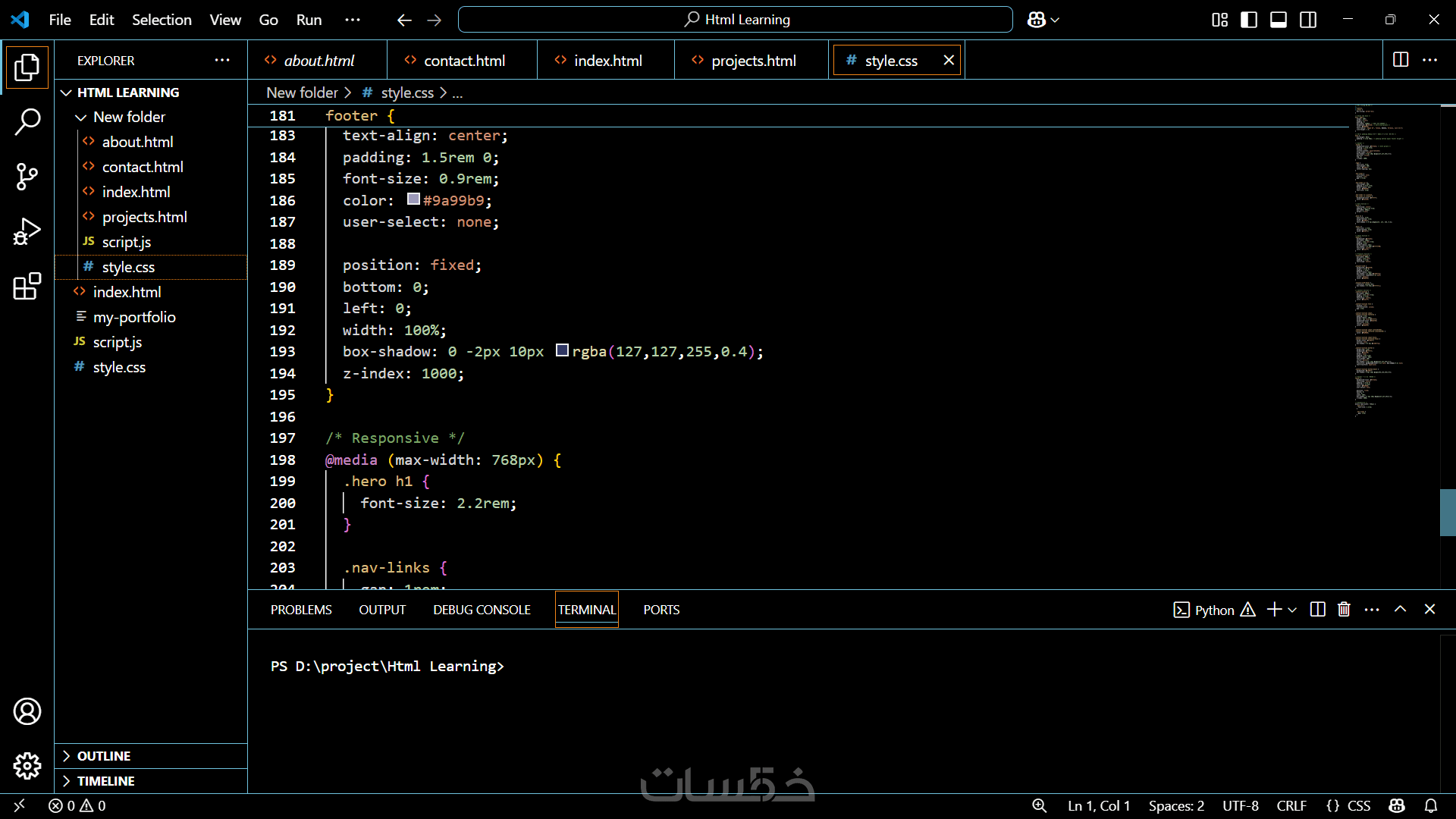Open the Manage gear menu
Viewport: 1456px width, 819px height.
tap(27, 766)
